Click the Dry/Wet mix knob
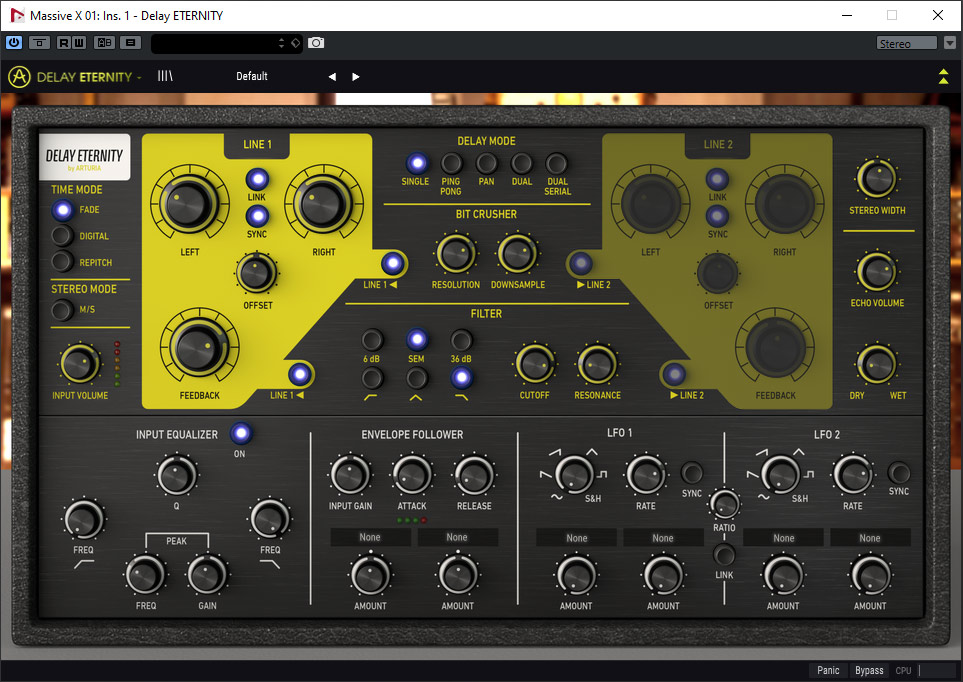Image resolution: width=963 pixels, height=682 pixels. click(x=876, y=365)
